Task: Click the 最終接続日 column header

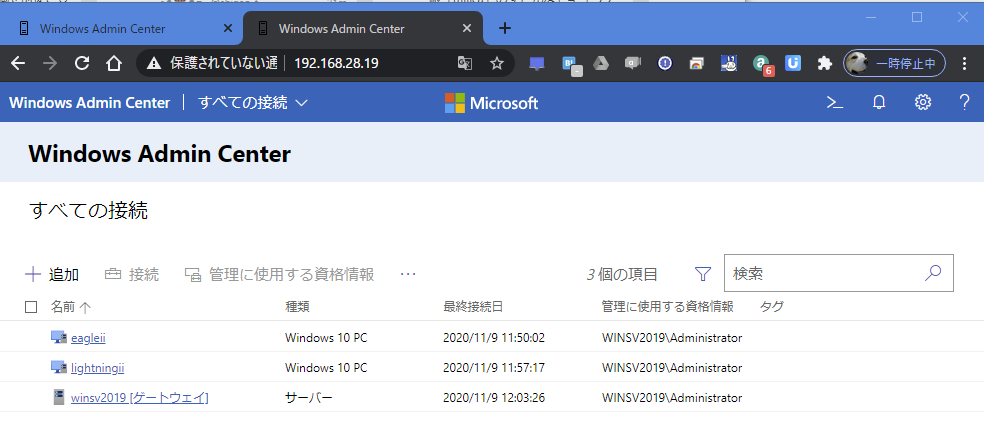Action: 473,307
